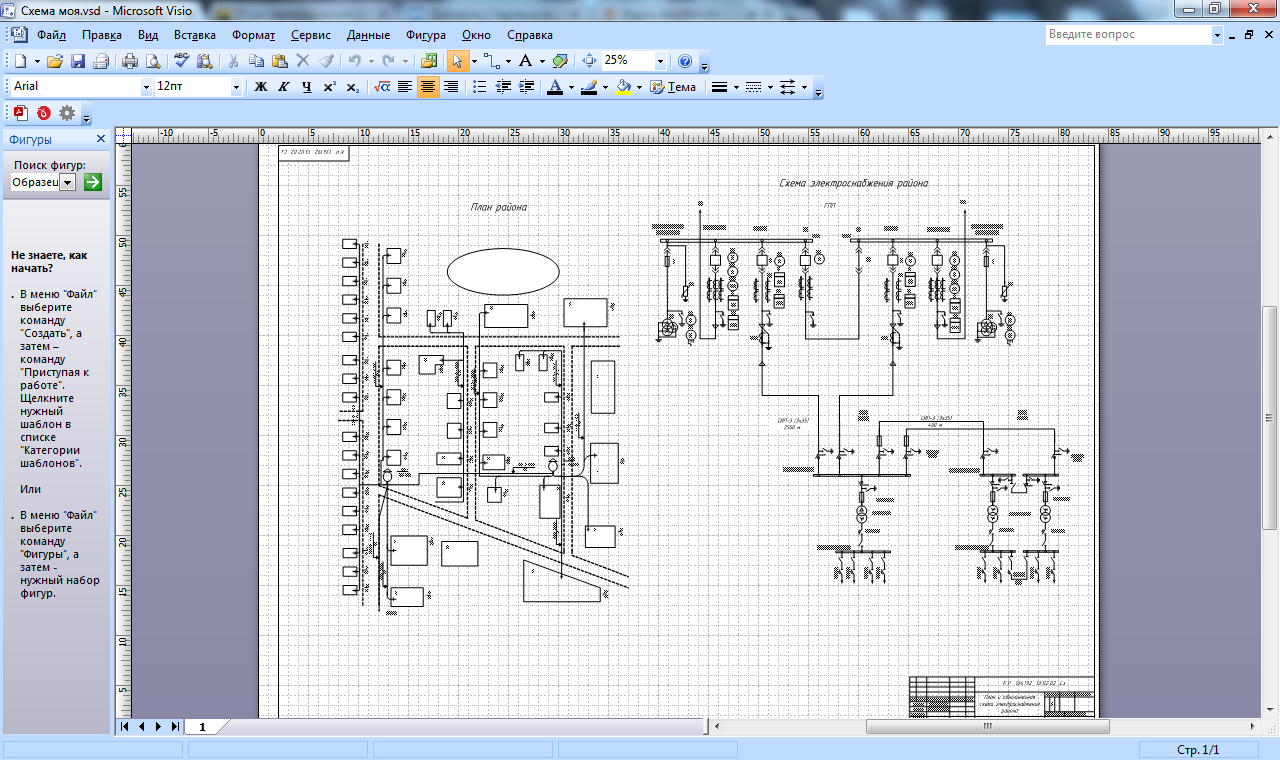Select the Connector tool
The image size is (1280, 760).
(492, 61)
